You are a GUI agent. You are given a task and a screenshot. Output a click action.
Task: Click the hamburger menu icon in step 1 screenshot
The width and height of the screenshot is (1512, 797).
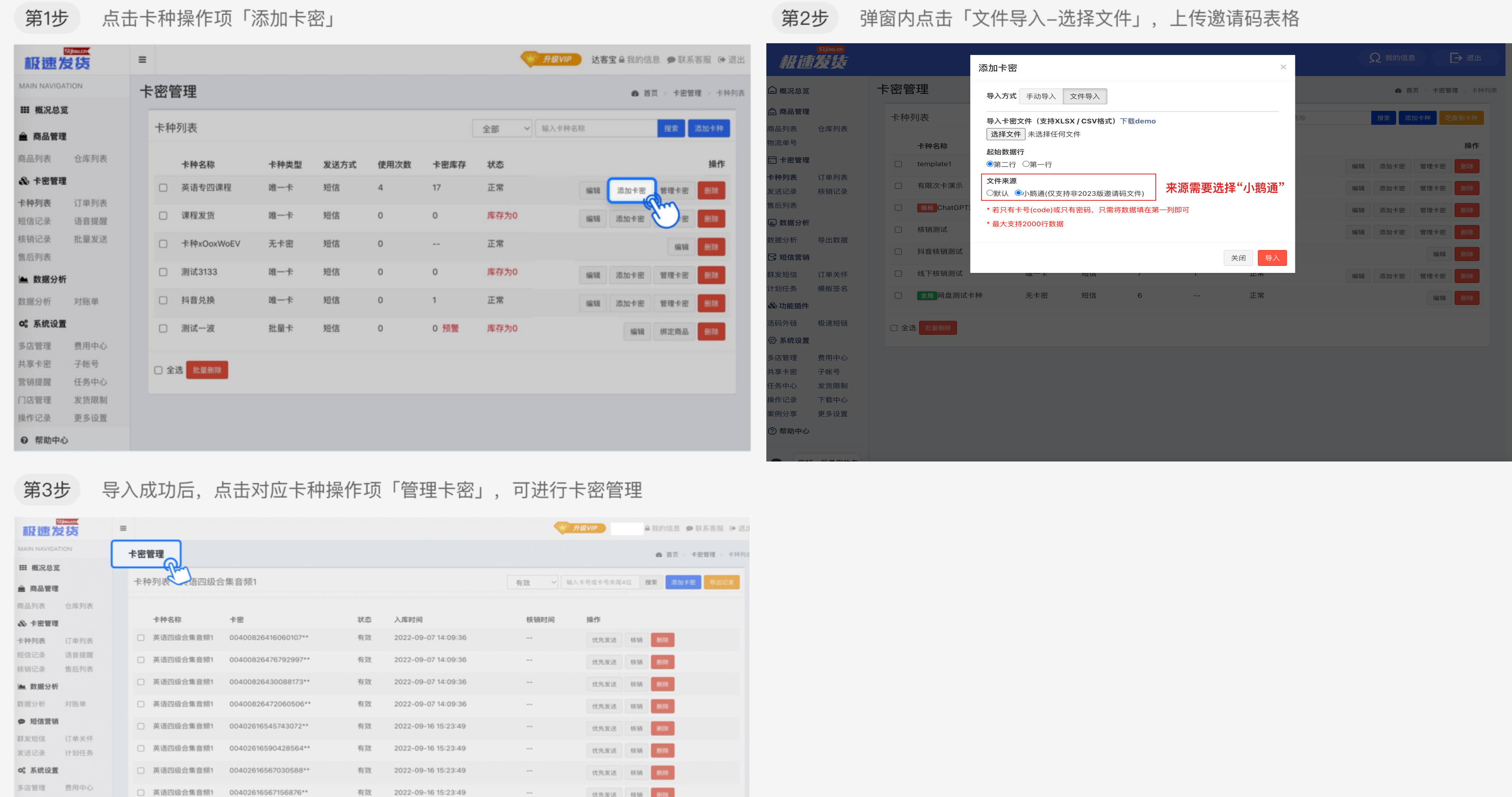point(142,59)
